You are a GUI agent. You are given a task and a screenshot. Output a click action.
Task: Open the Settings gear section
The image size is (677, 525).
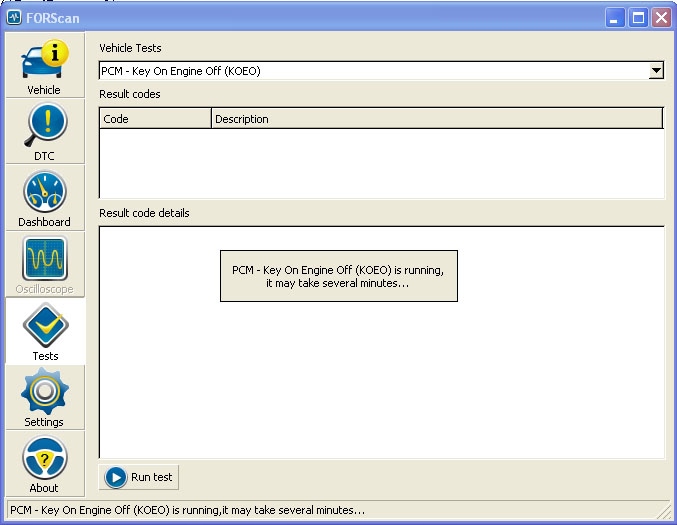coord(44,397)
